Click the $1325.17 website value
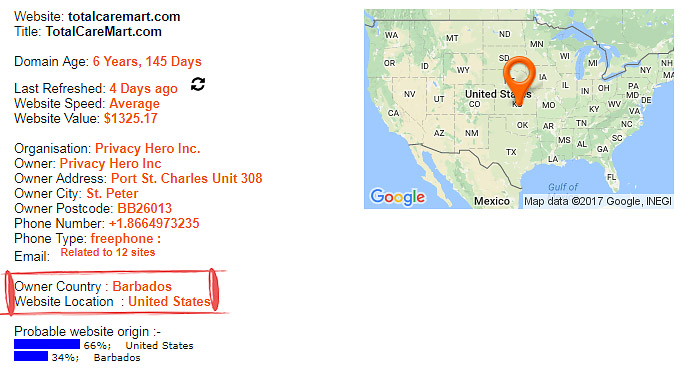688x373 pixels. [131, 118]
